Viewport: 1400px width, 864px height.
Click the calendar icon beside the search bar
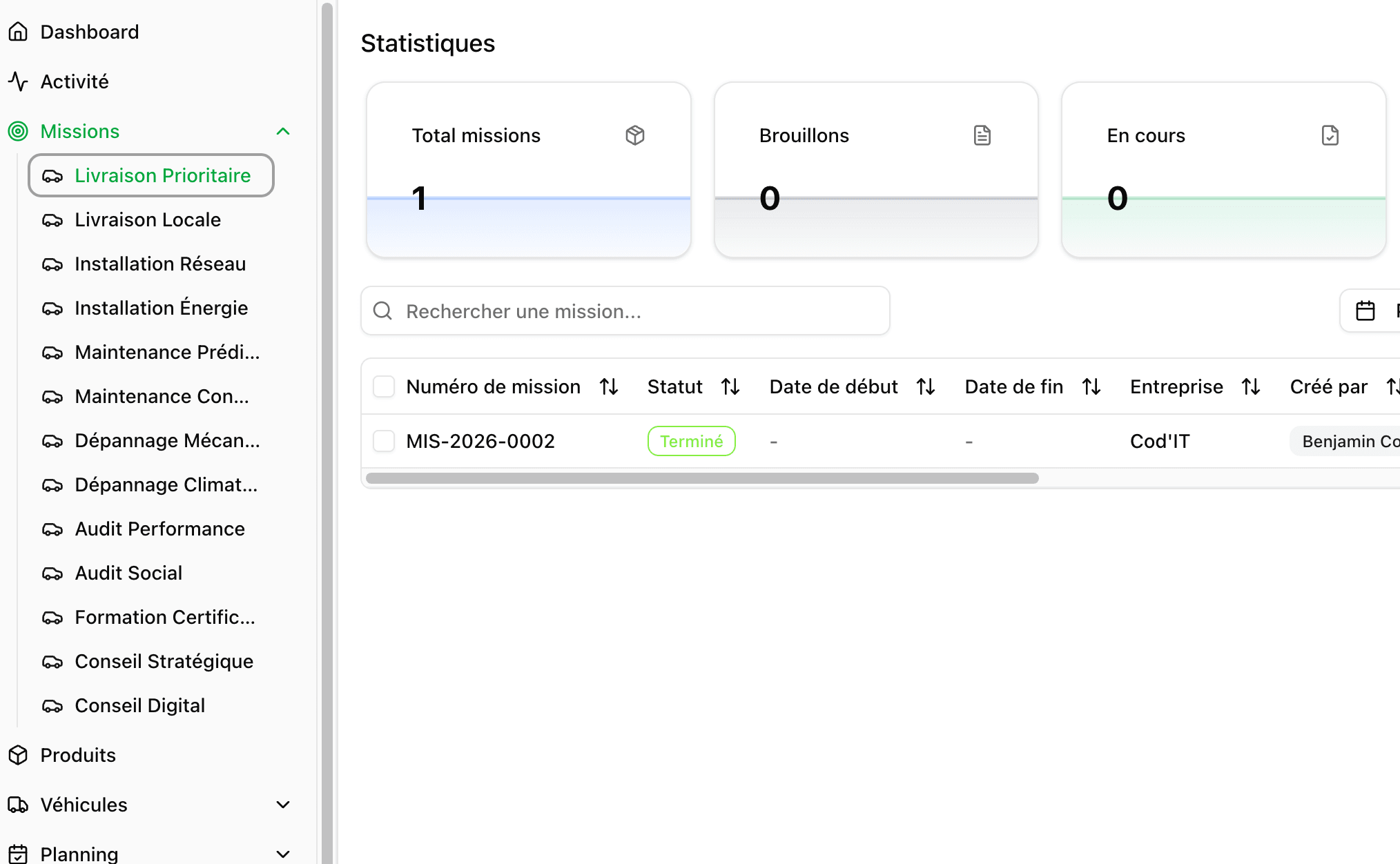pos(1365,311)
